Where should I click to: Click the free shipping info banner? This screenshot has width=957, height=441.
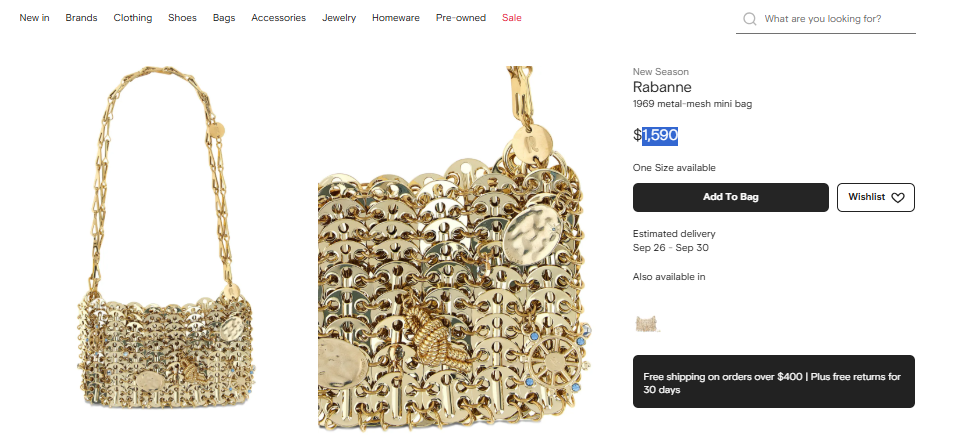coord(773,381)
